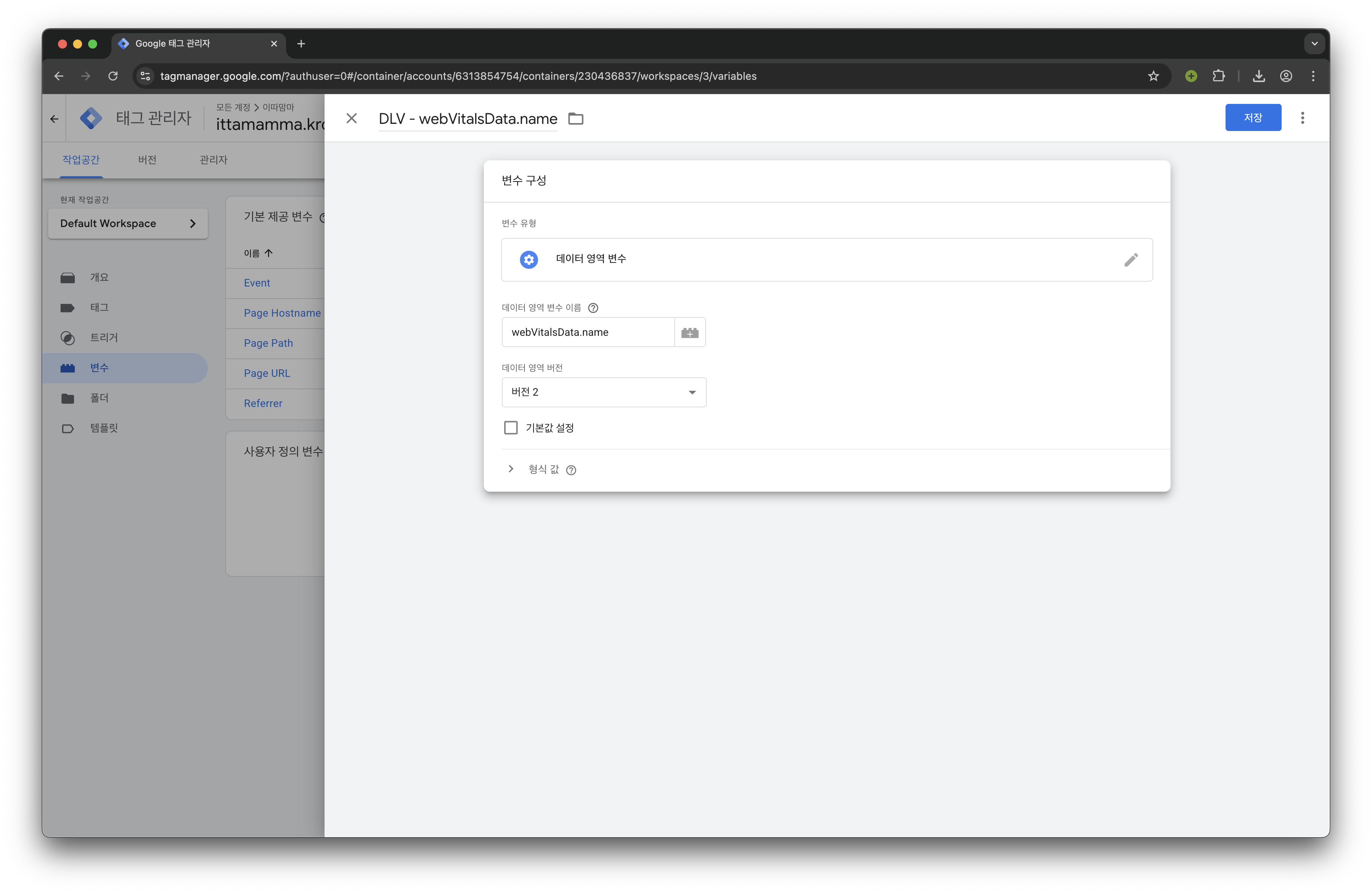Expand the 형식 값 section
The image size is (1372, 893).
pos(511,469)
